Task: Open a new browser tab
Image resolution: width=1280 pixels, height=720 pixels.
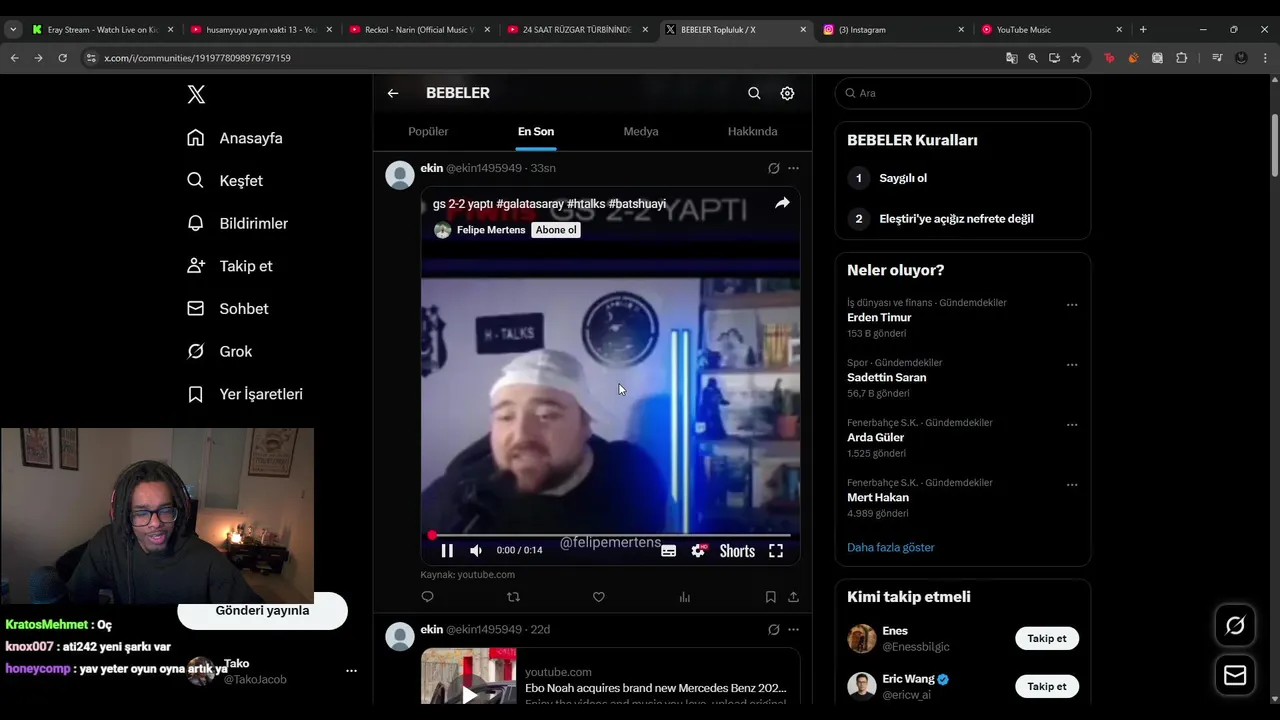Action: 1143,30
